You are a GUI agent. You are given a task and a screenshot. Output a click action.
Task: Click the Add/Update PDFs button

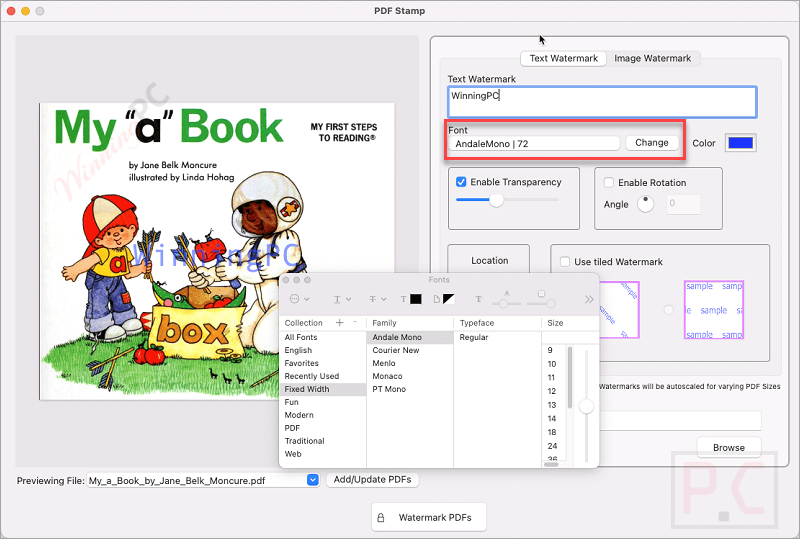coord(372,479)
